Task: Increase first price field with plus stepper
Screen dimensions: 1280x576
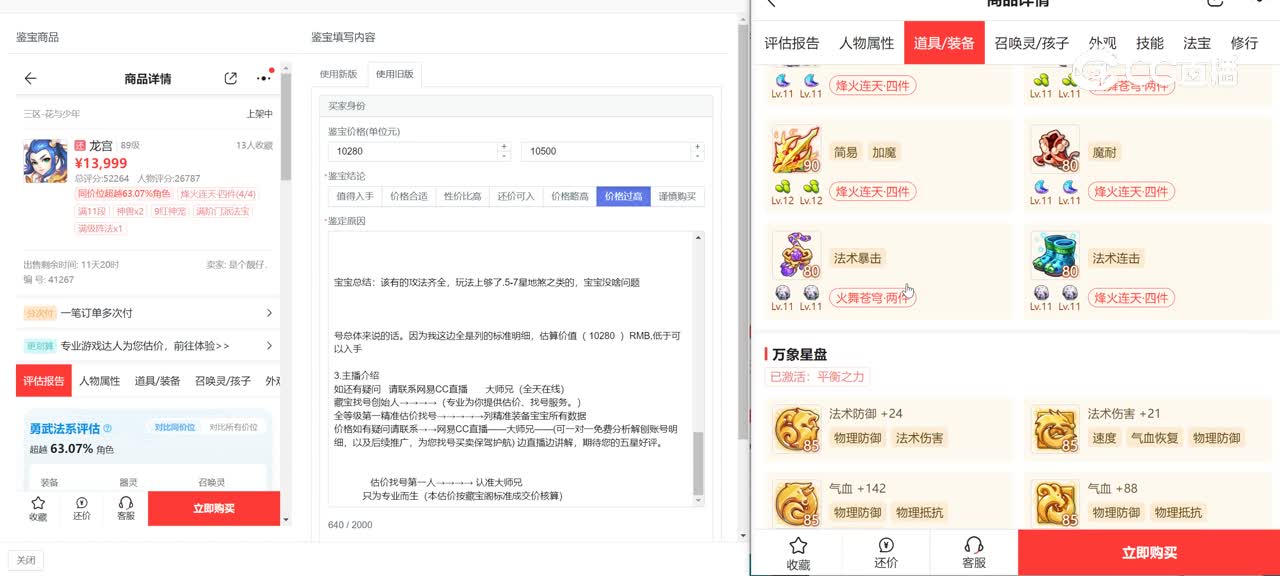Action: [503, 146]
